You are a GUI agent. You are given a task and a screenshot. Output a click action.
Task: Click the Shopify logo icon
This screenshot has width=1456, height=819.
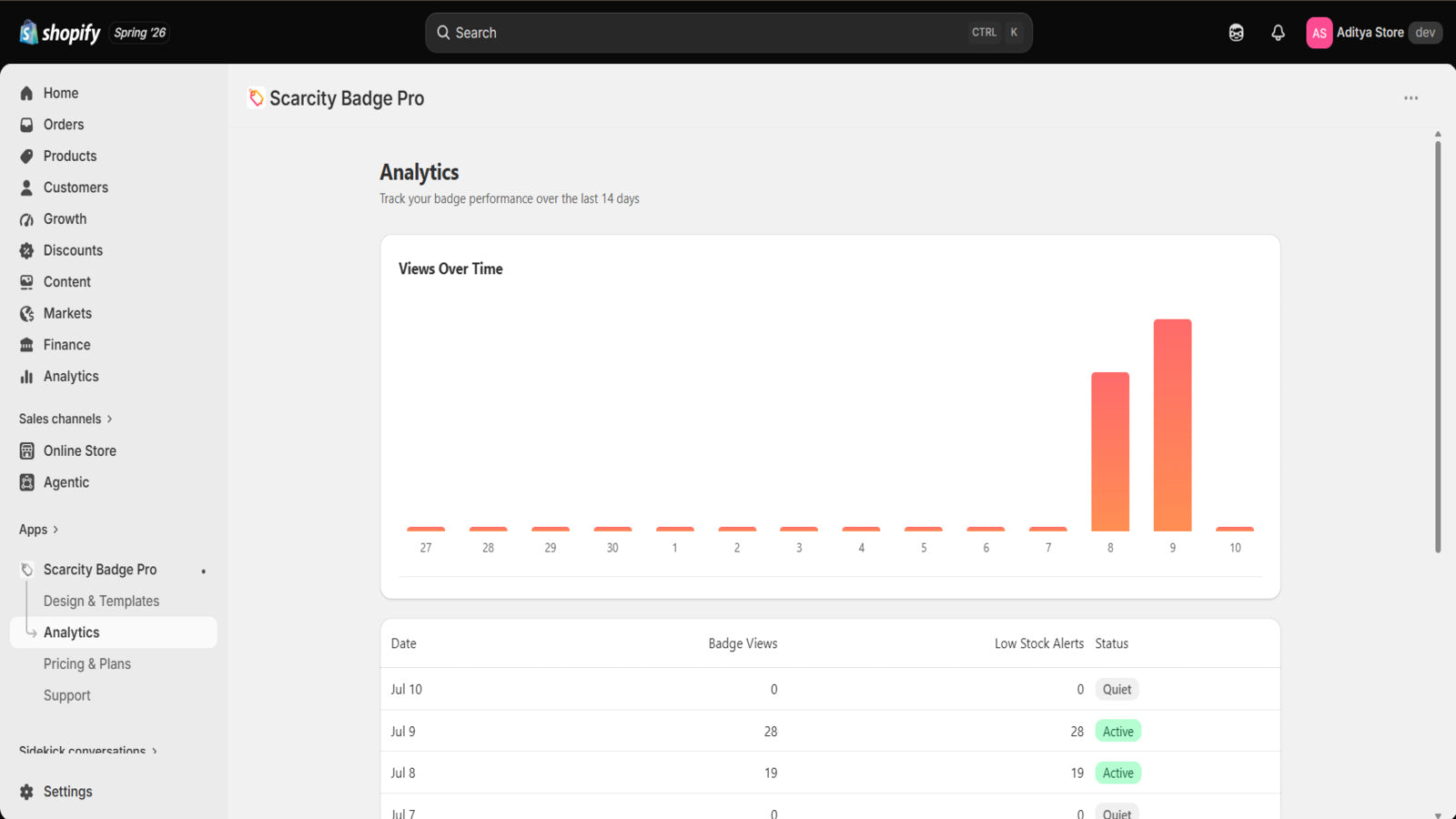click(28, 33)
